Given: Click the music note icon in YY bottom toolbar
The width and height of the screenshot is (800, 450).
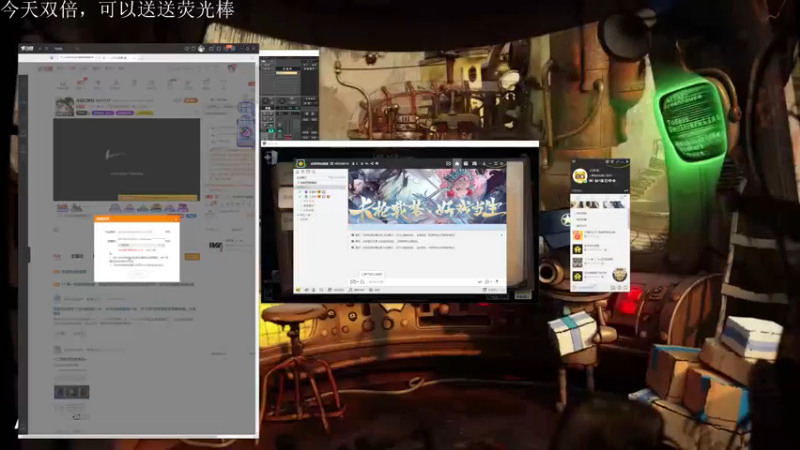Looking at the screenshot, I should pyautogui.click(x=350, y=290).
